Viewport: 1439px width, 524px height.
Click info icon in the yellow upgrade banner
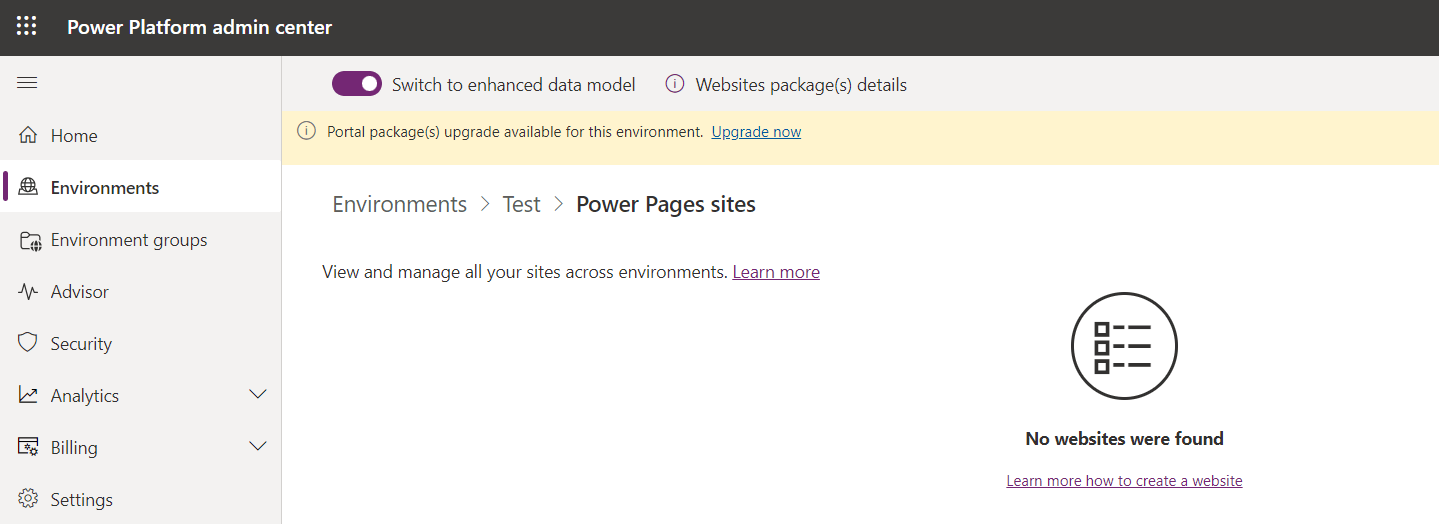307,131
